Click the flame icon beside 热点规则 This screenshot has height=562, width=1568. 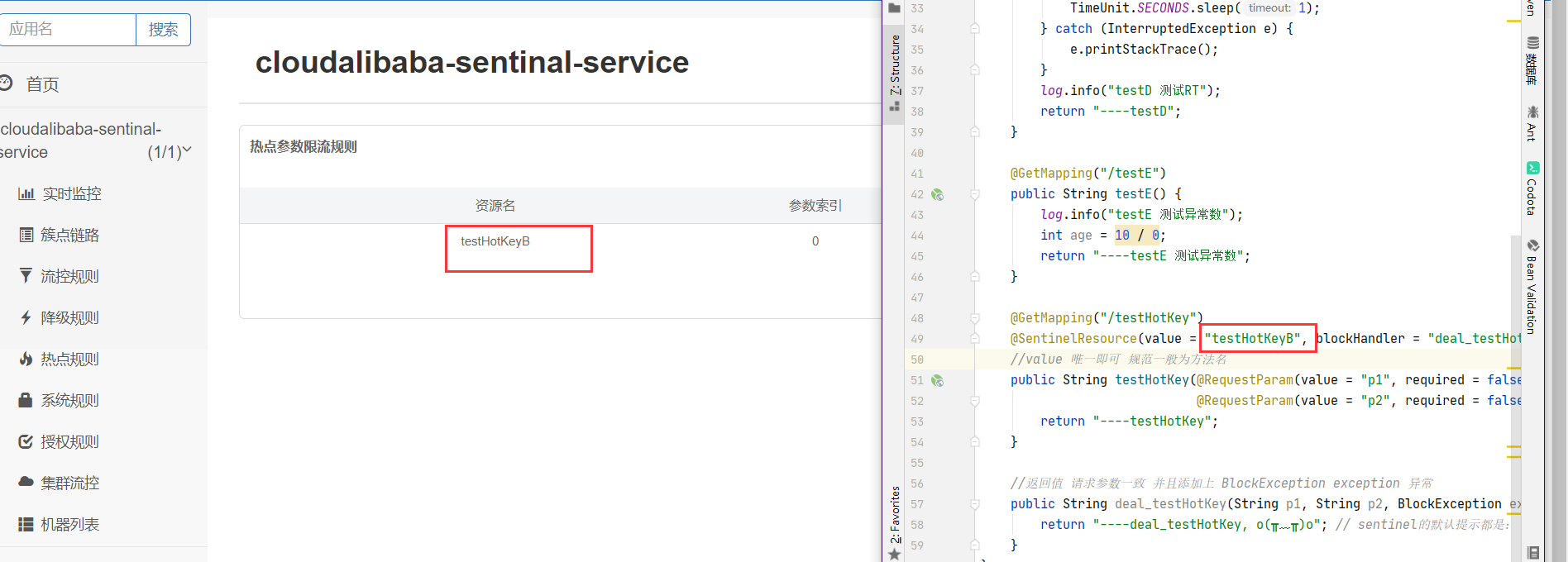coord(26,359)
